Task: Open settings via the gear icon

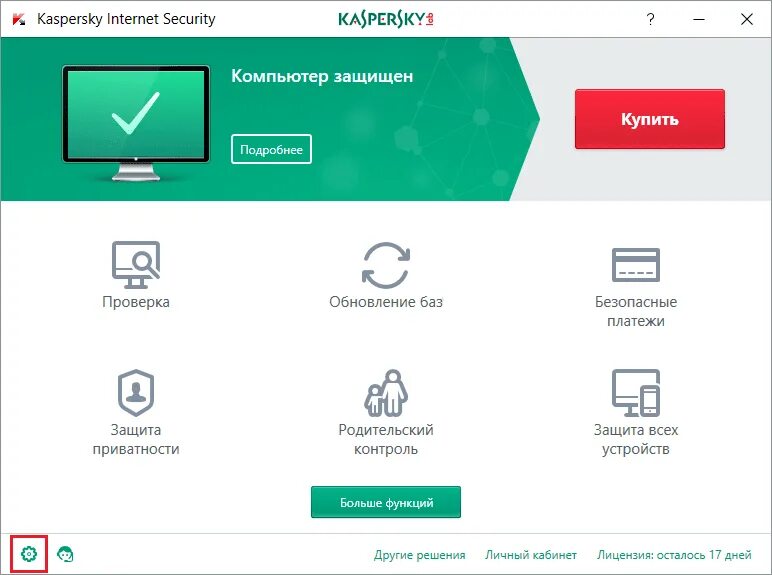Action: [29, 554]
